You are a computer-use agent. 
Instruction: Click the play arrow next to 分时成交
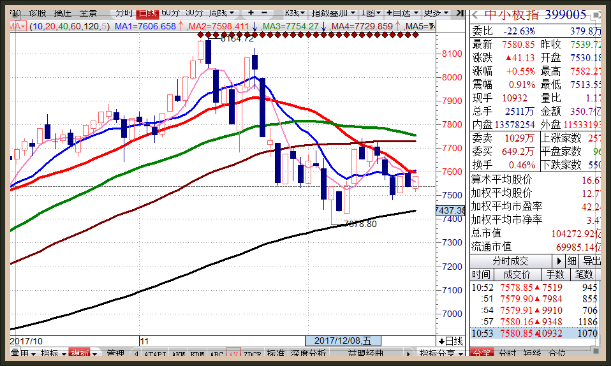point(559,261)
